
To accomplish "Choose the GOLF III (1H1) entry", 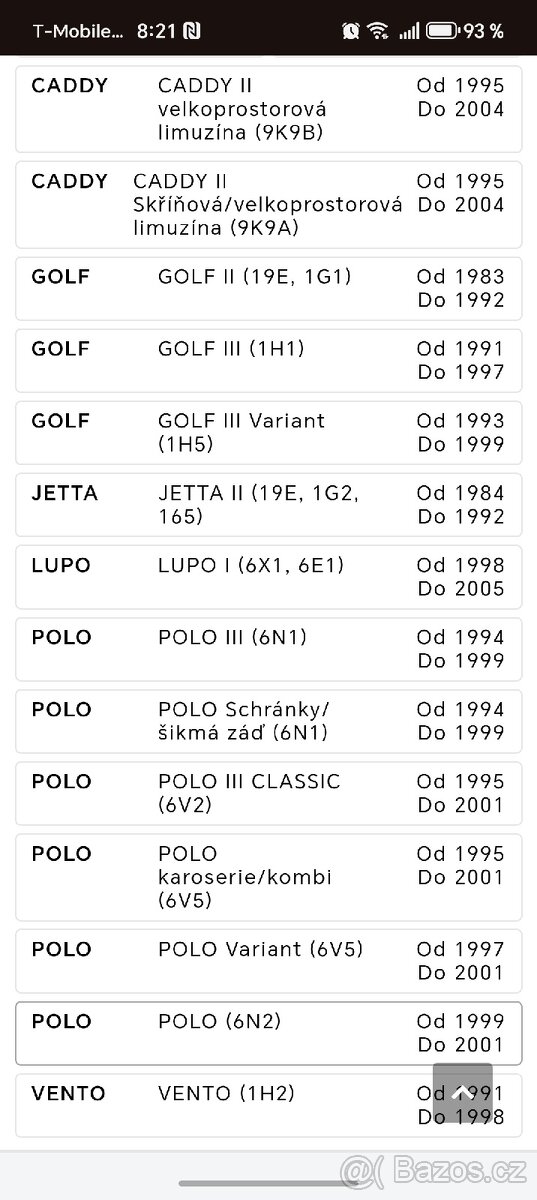I will click(x=268, y=361).
